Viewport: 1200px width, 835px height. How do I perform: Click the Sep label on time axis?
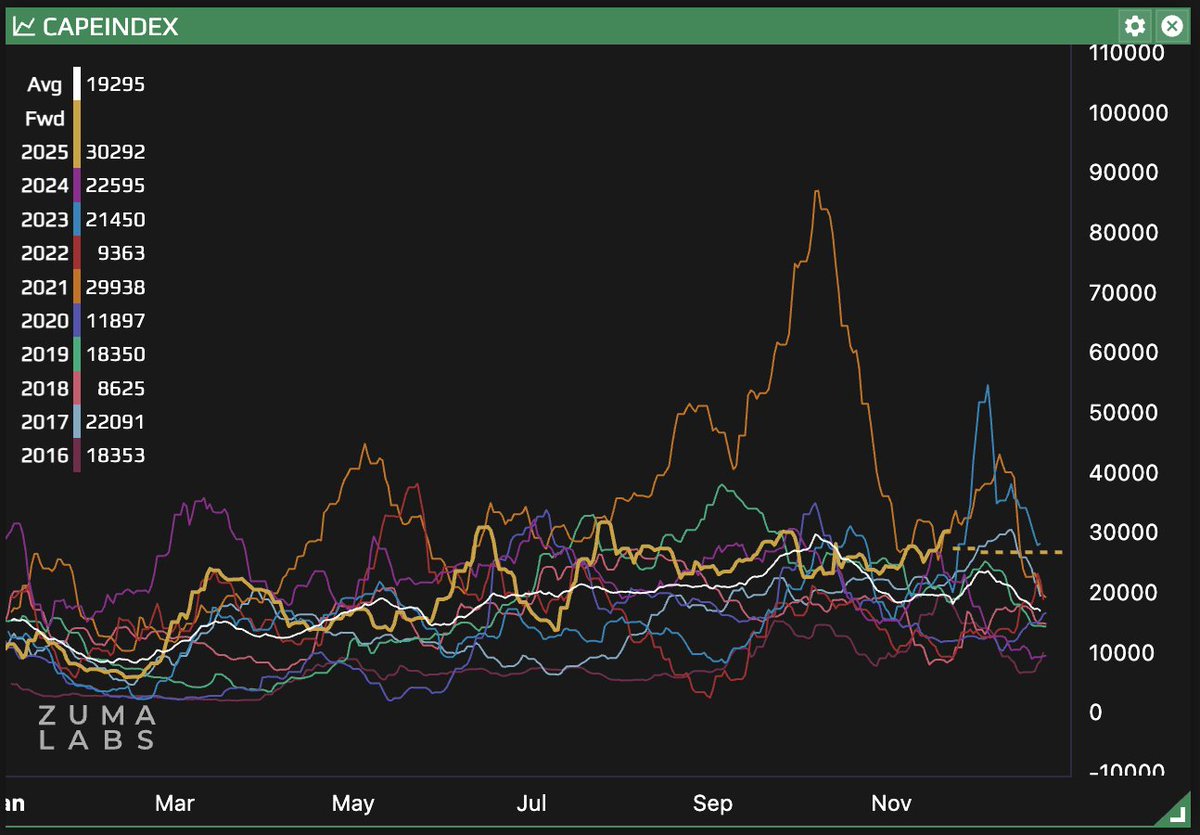pyautogui.click(x=713, y=803)
